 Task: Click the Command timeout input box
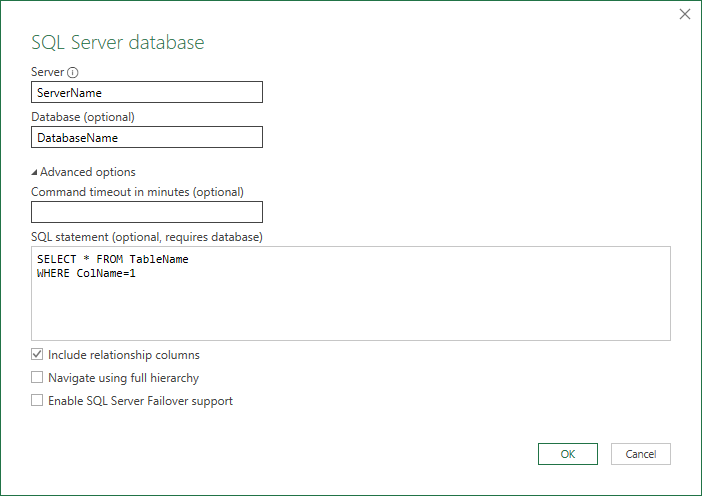[147, 212]
